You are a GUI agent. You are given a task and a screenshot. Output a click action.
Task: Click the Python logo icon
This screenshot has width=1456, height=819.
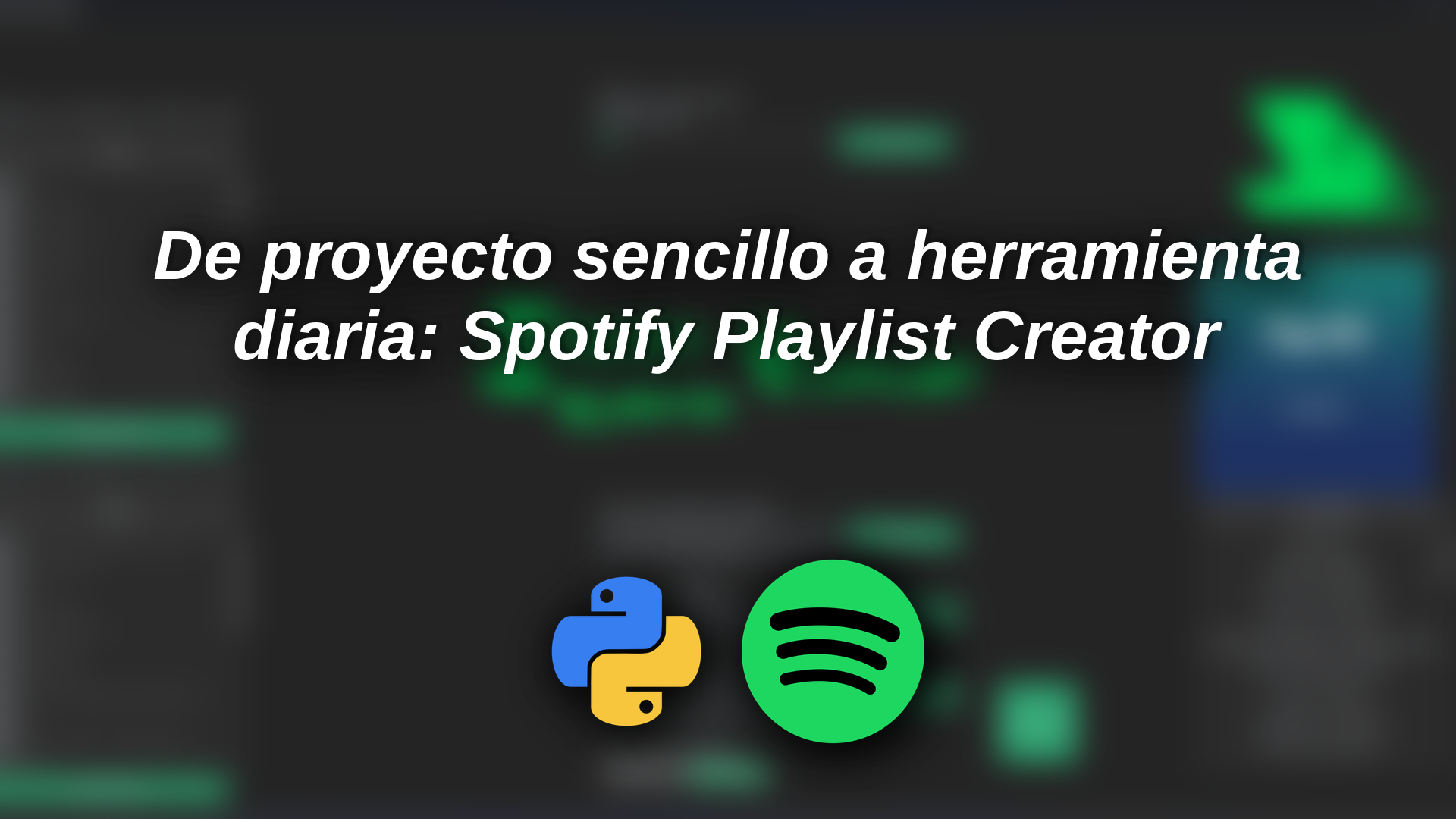626,651
